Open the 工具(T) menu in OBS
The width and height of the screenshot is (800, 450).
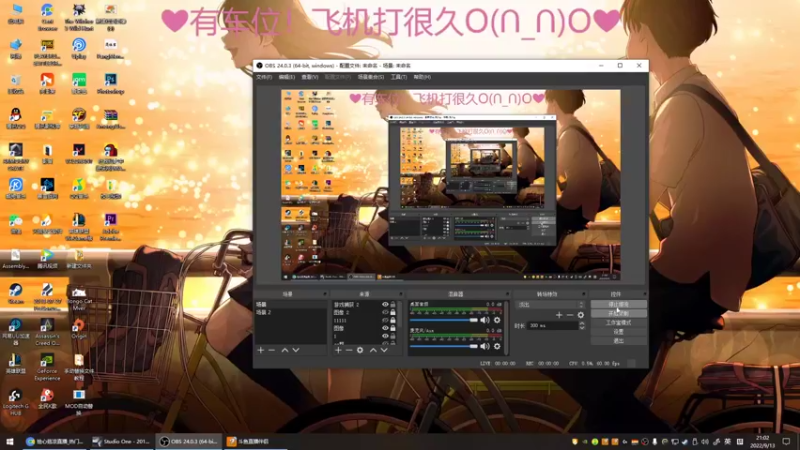pyautogui.click(x=398, y=77)
